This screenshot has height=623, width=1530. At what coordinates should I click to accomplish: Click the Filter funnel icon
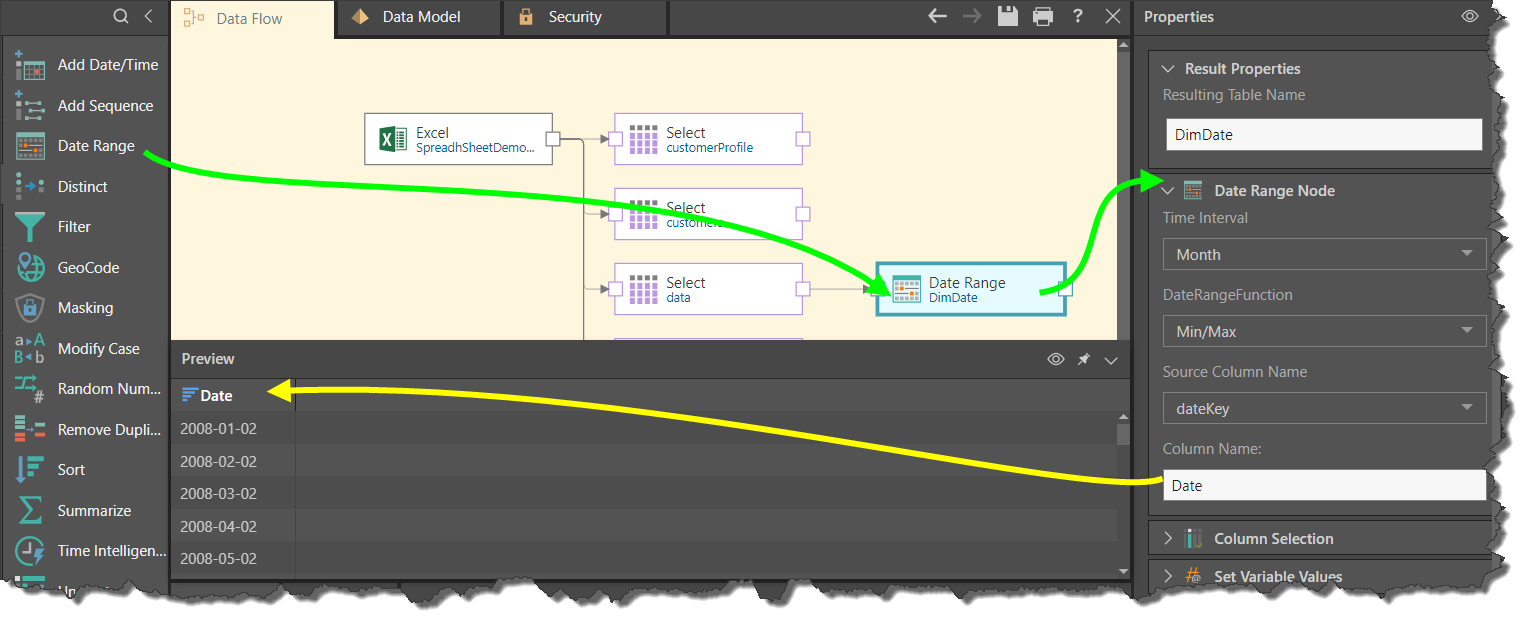tap(30, 227)
